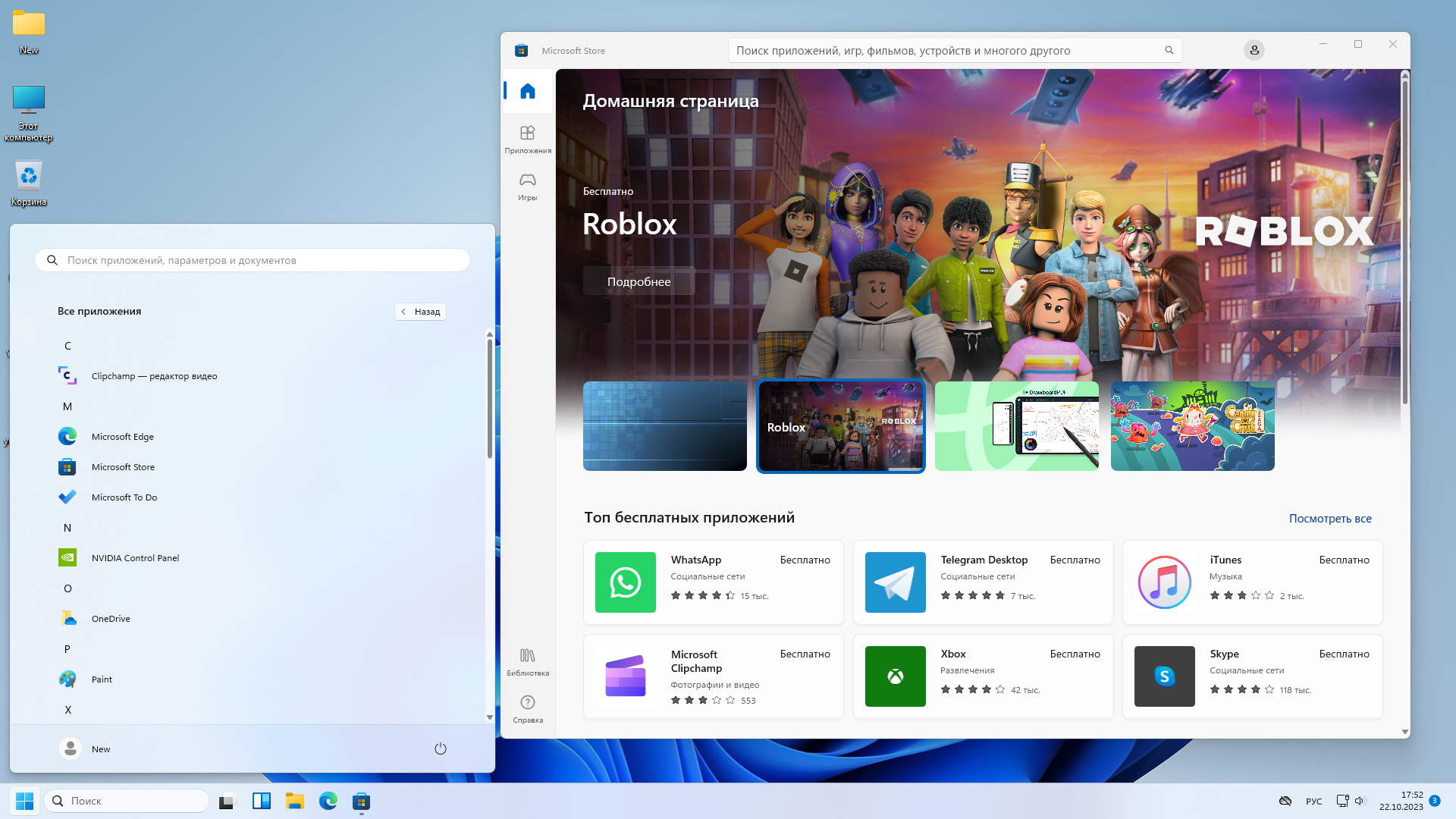The height and width of the screenshot is (819, 1456).
Task: Open the Store Home sidebar icon
Action: [528, 92]
